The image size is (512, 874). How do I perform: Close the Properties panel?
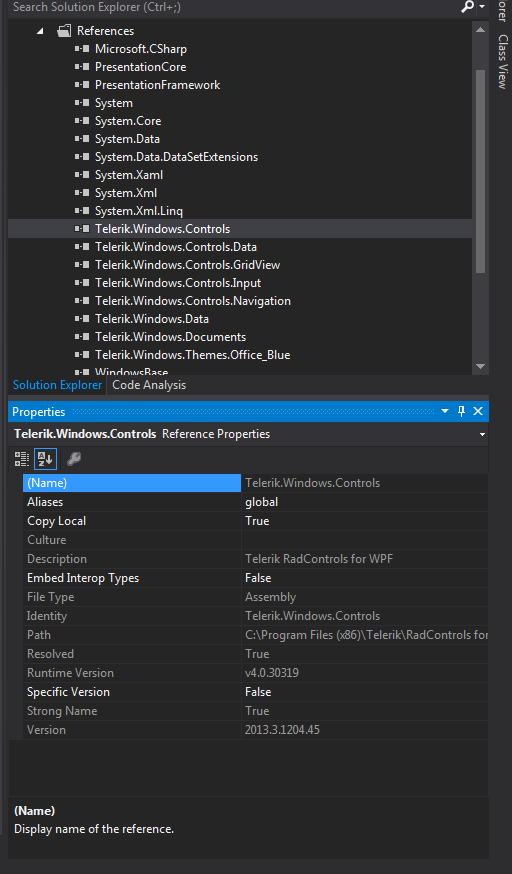click(478, 411)
